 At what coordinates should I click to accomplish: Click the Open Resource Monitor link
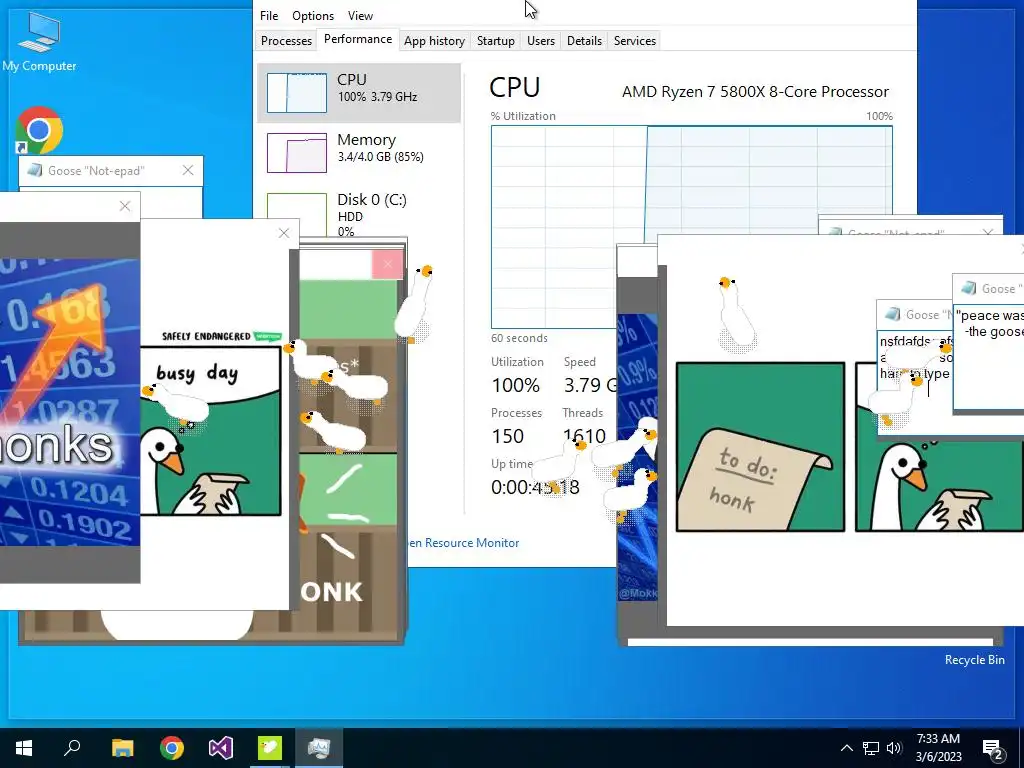[464, 543]
